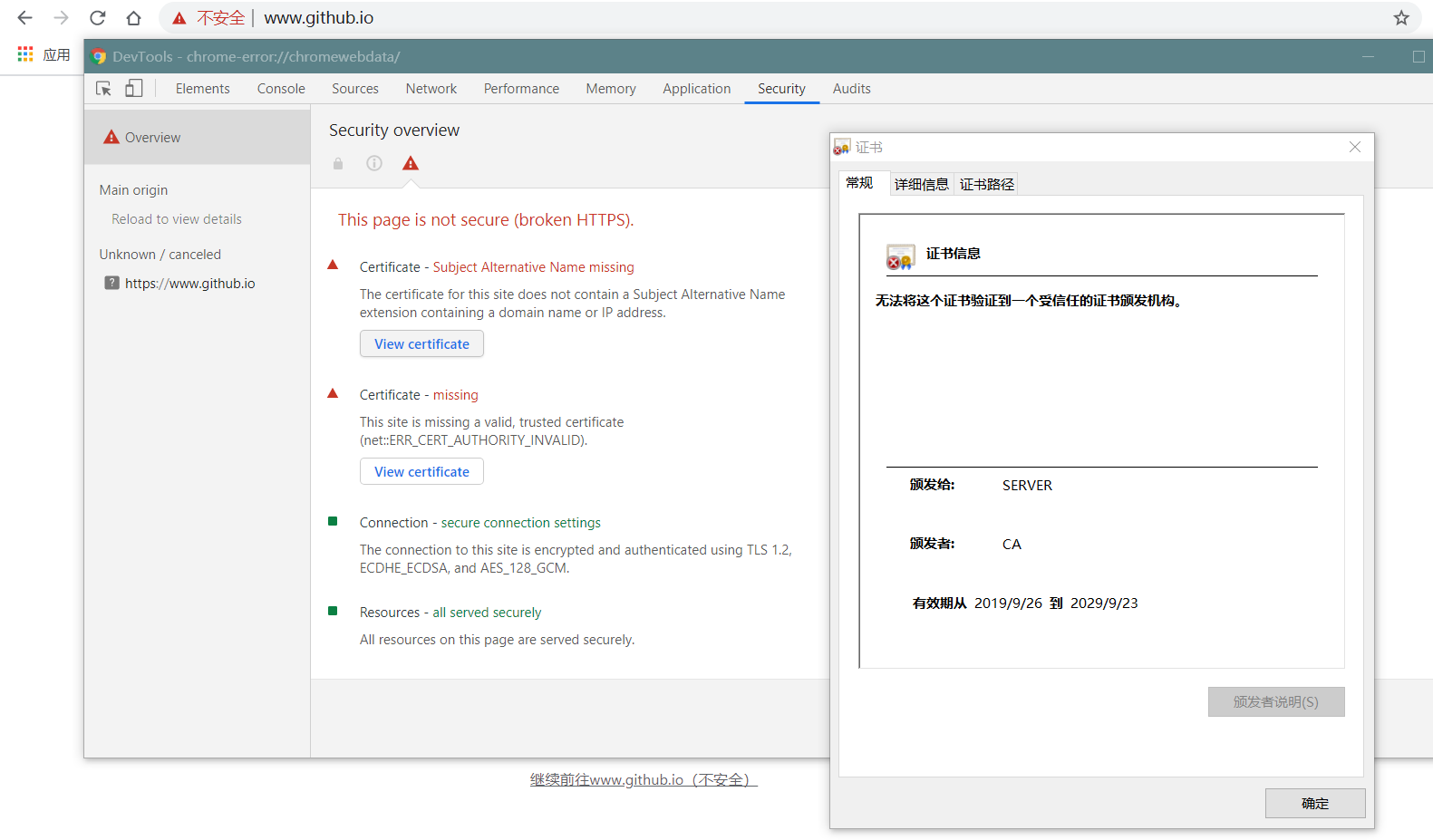Screen dimensions: 1433x840
Task: Go to the home page icon
Action: [133, 18]
